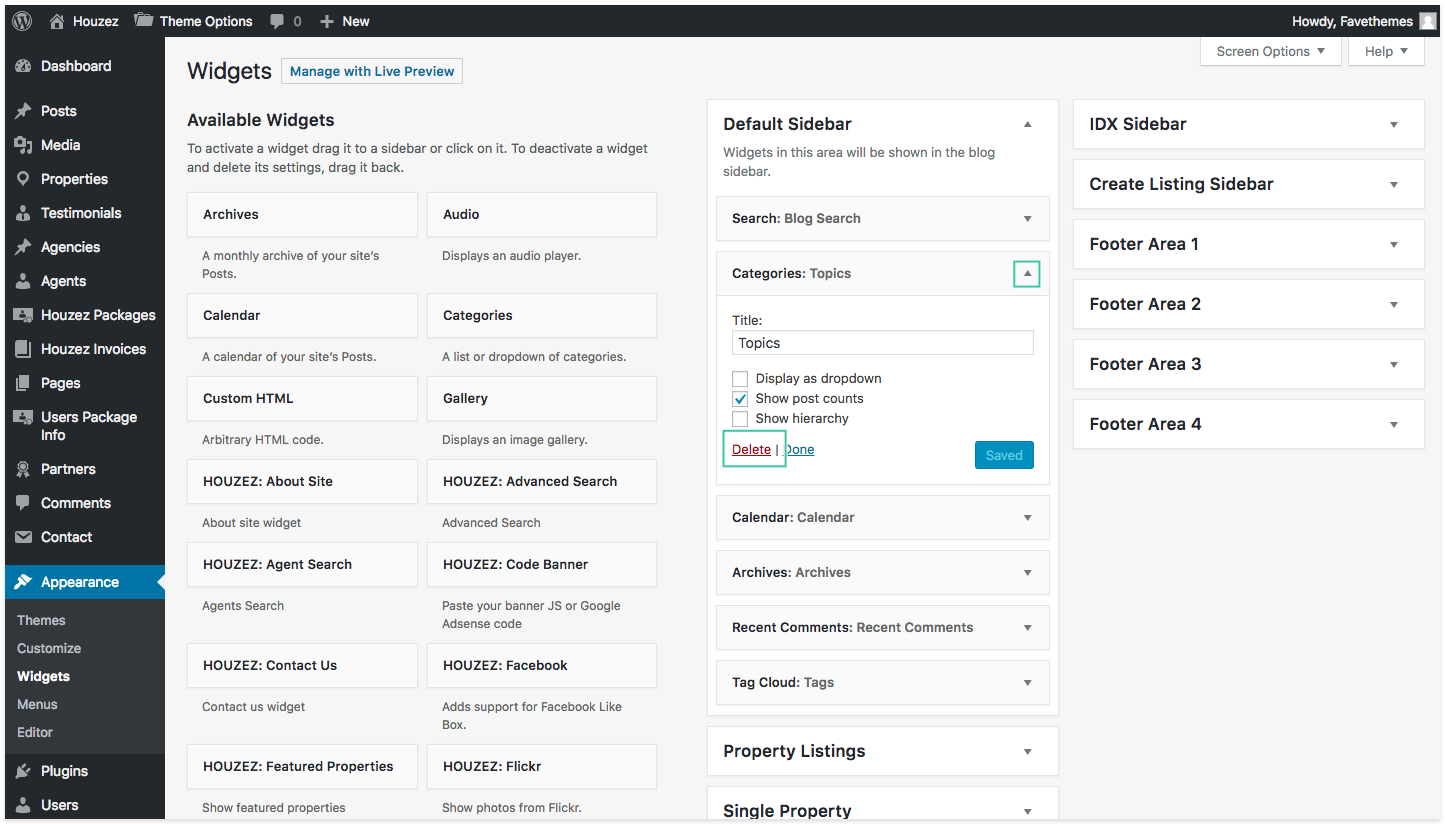Click the Houzez Packages icon
The image size is (1445, 824).
(23, 315)
